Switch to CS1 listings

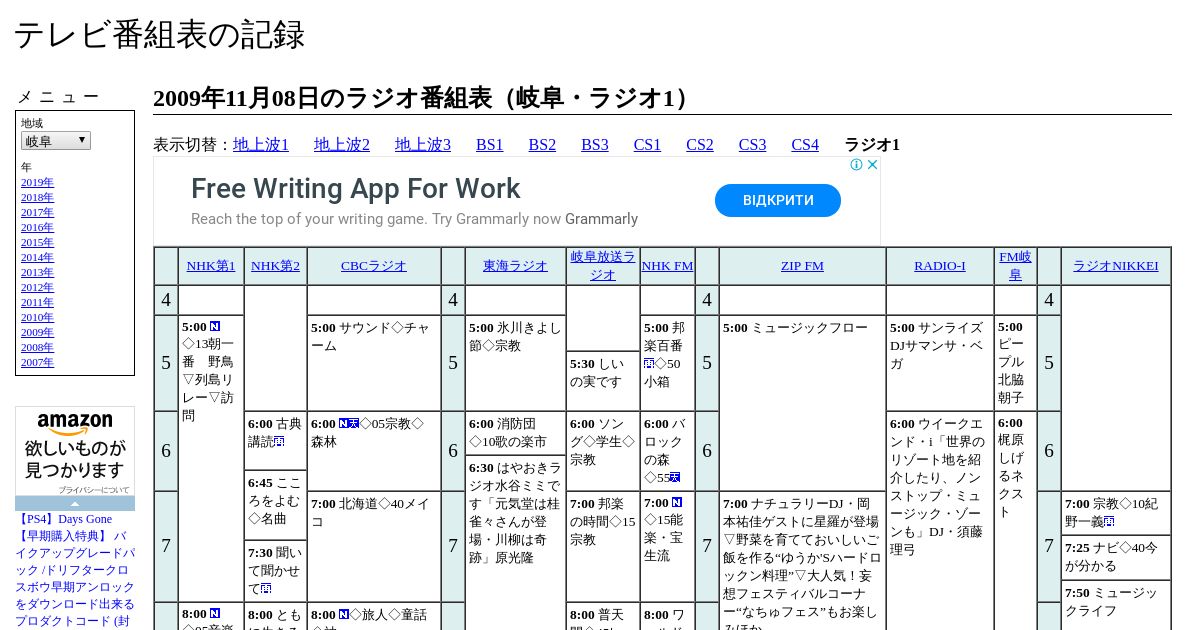[647, 145]
